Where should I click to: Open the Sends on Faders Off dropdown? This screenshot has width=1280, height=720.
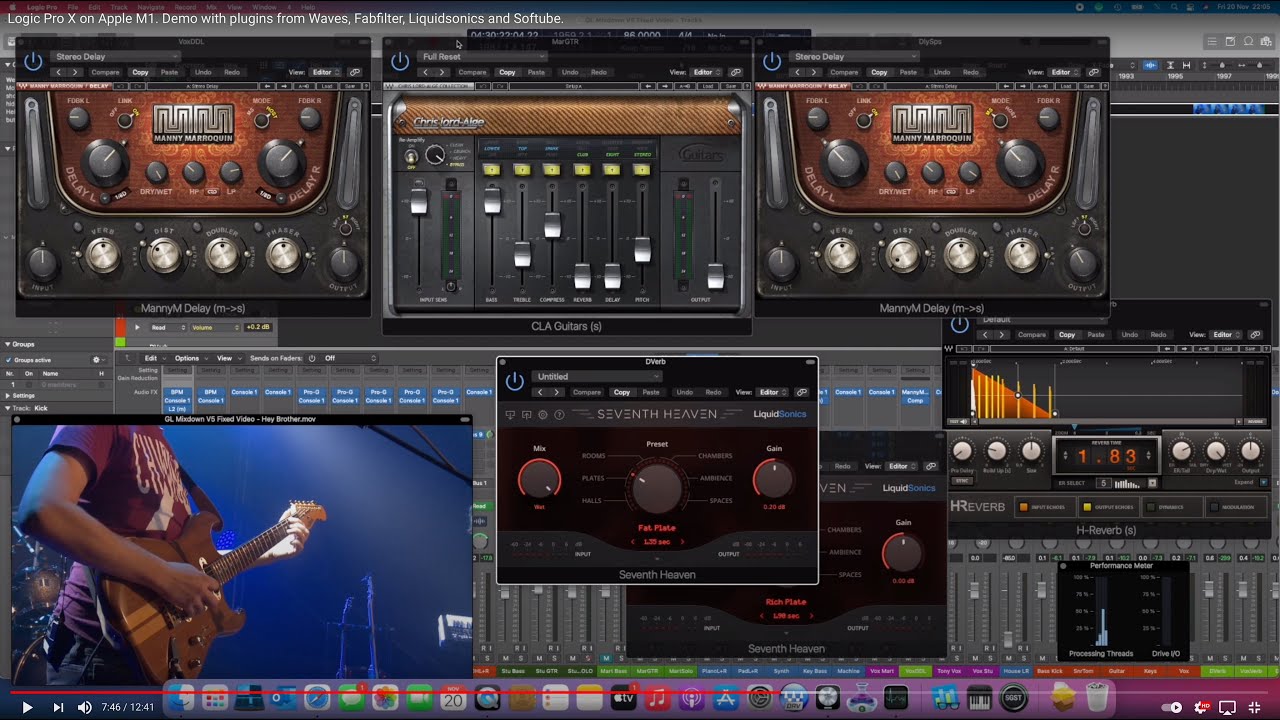pyautogui.click(x=350, y=358)
